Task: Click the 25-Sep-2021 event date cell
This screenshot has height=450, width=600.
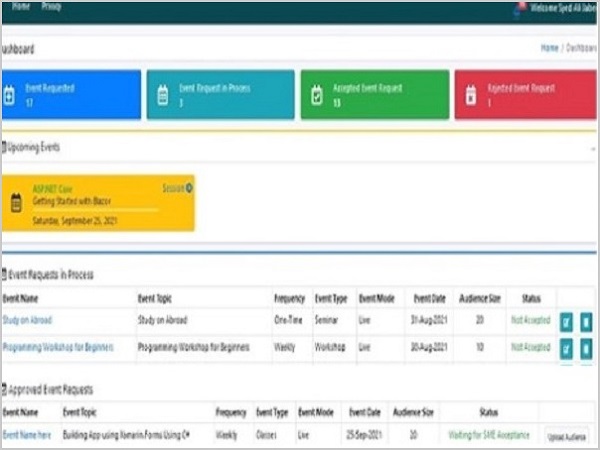Action: click(x=364, y=435)
